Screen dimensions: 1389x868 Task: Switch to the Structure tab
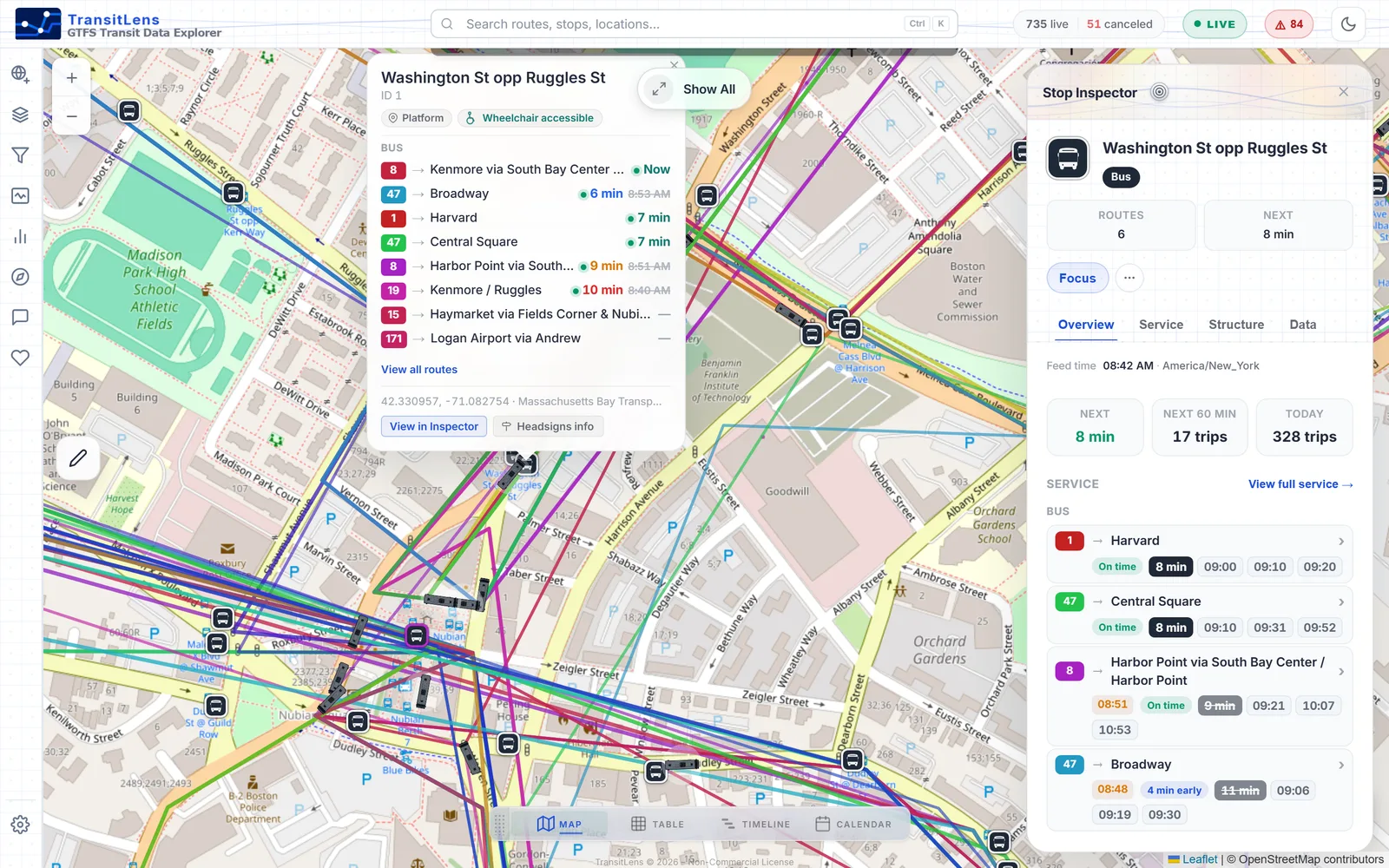pyautogui.click(x=1236, y=325)
